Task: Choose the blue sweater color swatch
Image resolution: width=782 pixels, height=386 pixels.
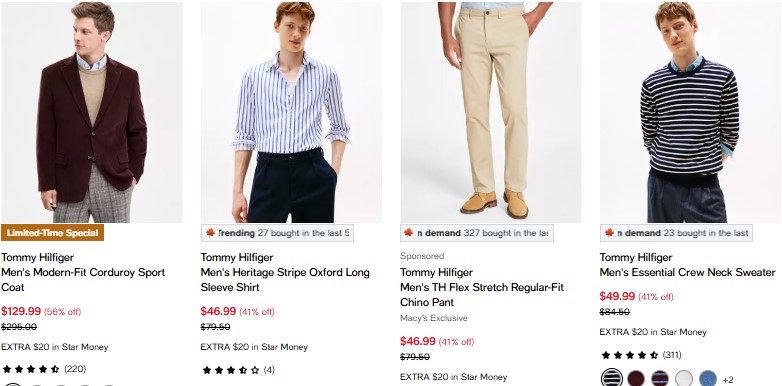Action: pos(708,378)
